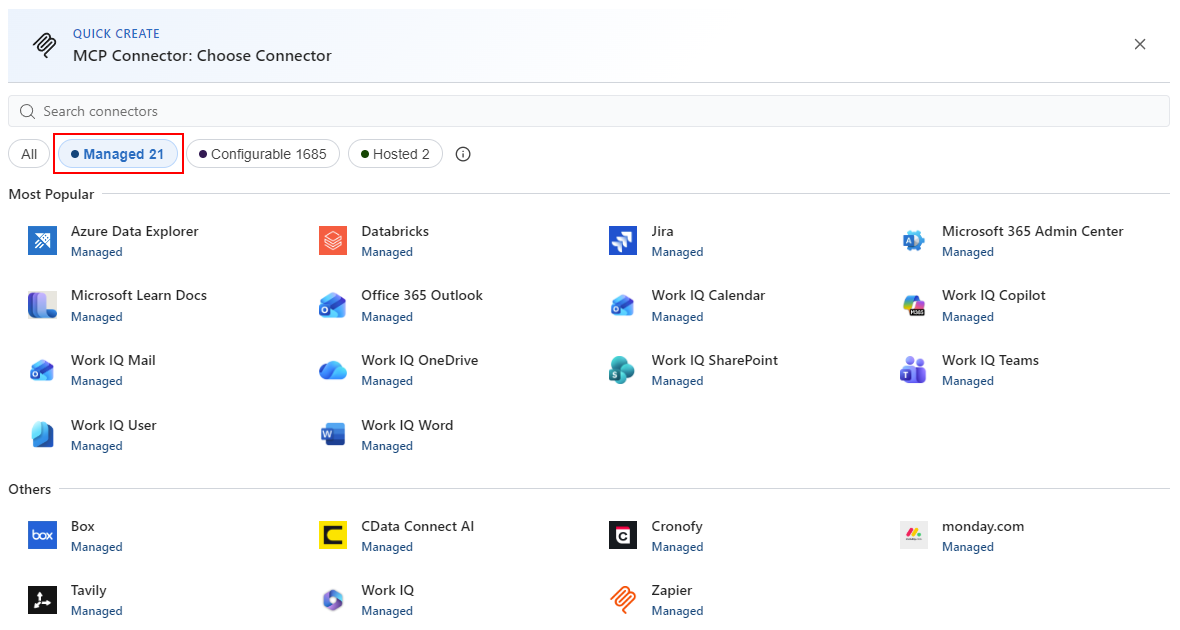Screen dimensions: 1180x630
Task: Click the Work IQ Calendar icon
Action: tap(623, 306)
